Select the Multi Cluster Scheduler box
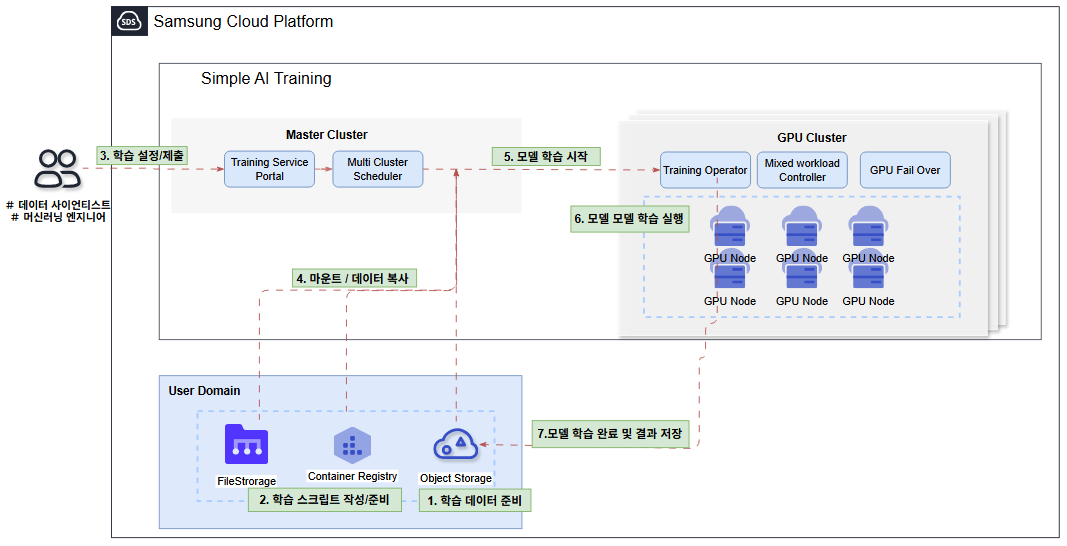1067x546 pixels. tap(378, 169)
